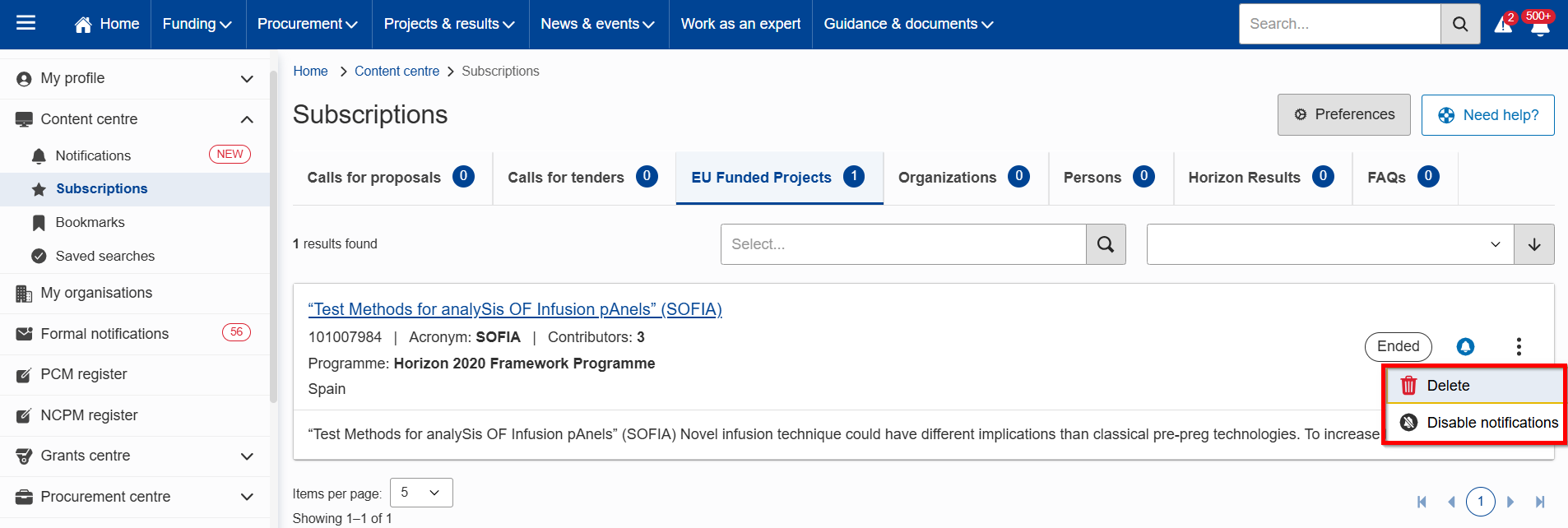The height and width of the screenshot is (528, 1568).
Task: Choose Delete from the context menu
Action: coord(1474,386)
